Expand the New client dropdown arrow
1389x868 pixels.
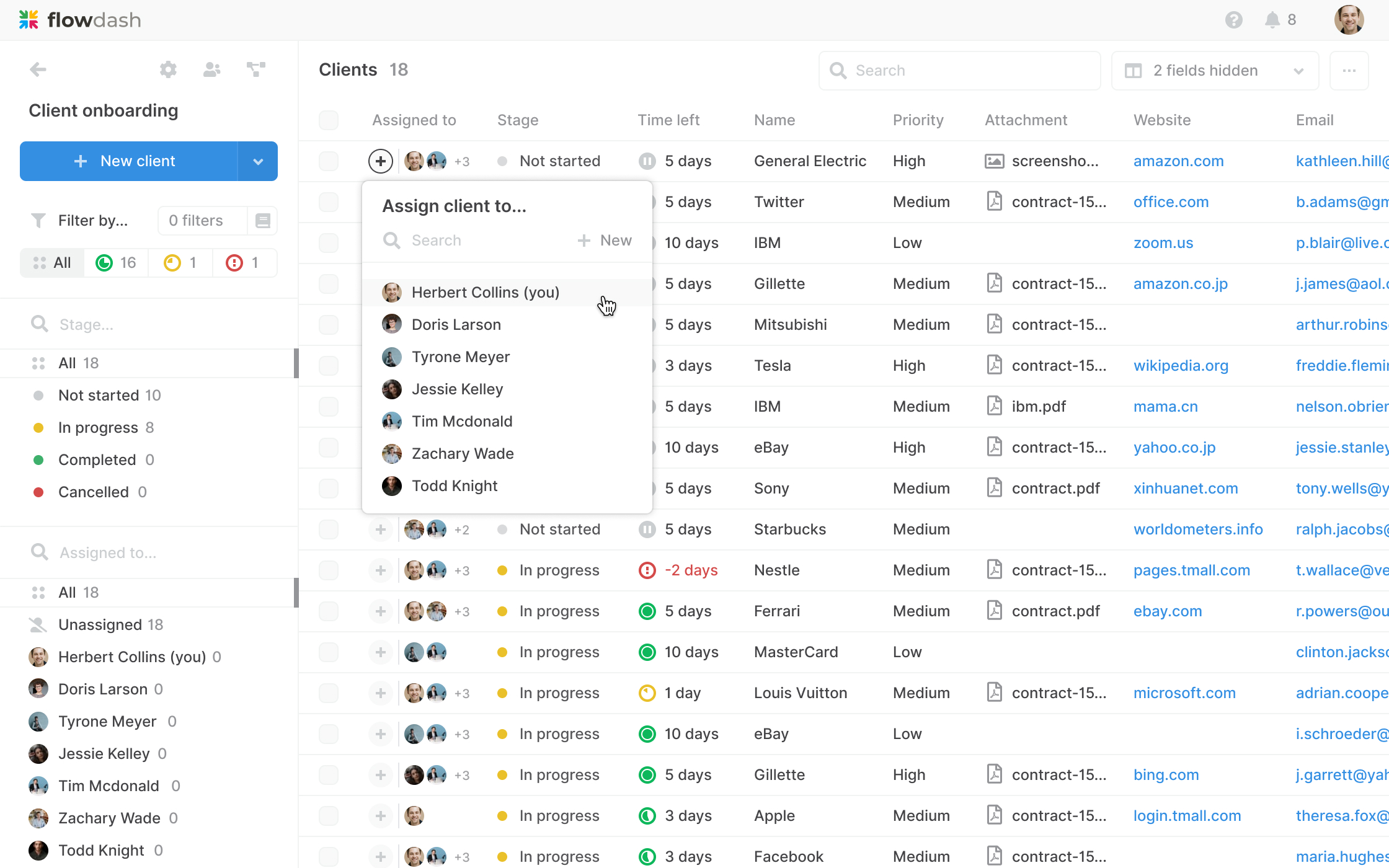[x=258, y=161]
